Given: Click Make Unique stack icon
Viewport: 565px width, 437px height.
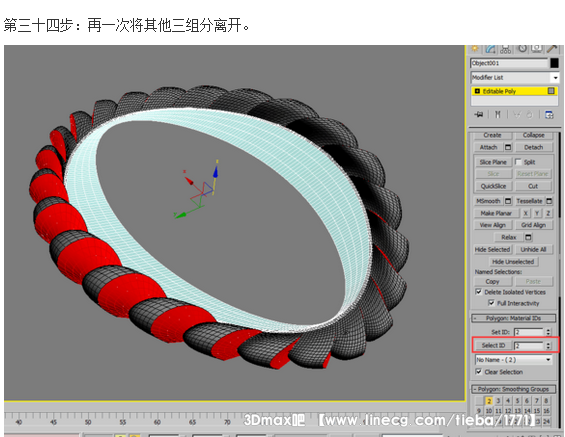Looking at the screenshot, I should pos(517,115).
